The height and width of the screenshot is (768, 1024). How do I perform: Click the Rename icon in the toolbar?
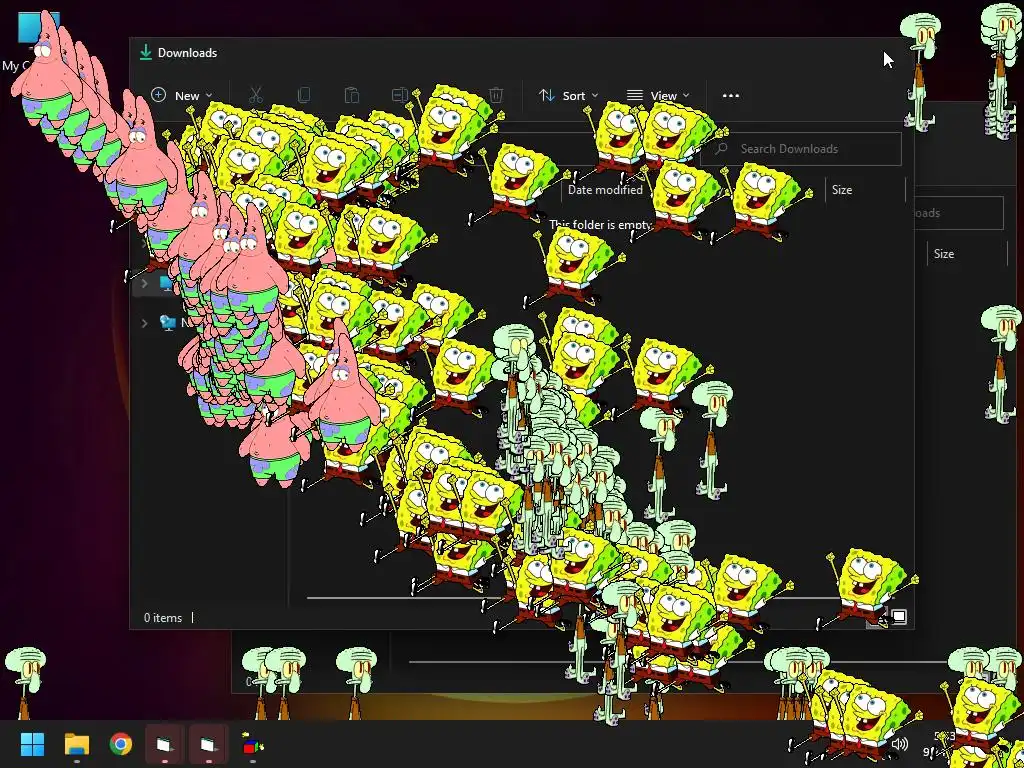(x=400, y=95)
